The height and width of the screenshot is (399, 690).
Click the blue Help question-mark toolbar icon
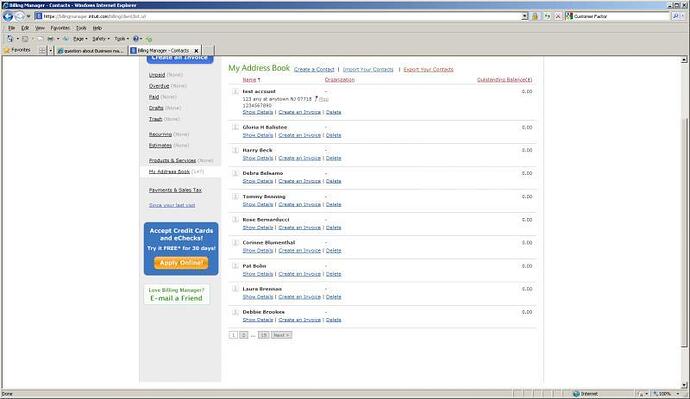coord(136,39)
